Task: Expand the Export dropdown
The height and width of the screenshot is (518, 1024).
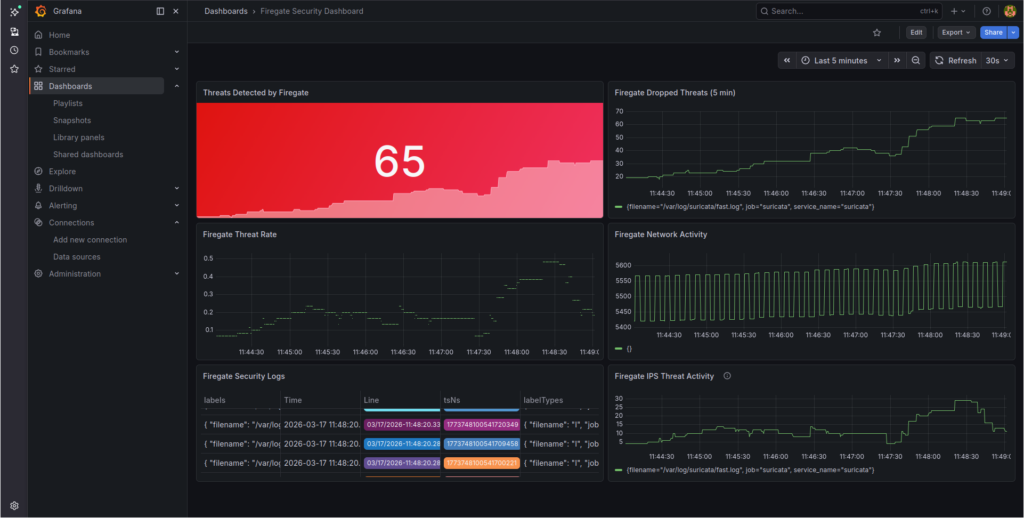Action: pyautogui.click(x=956, y=32)
